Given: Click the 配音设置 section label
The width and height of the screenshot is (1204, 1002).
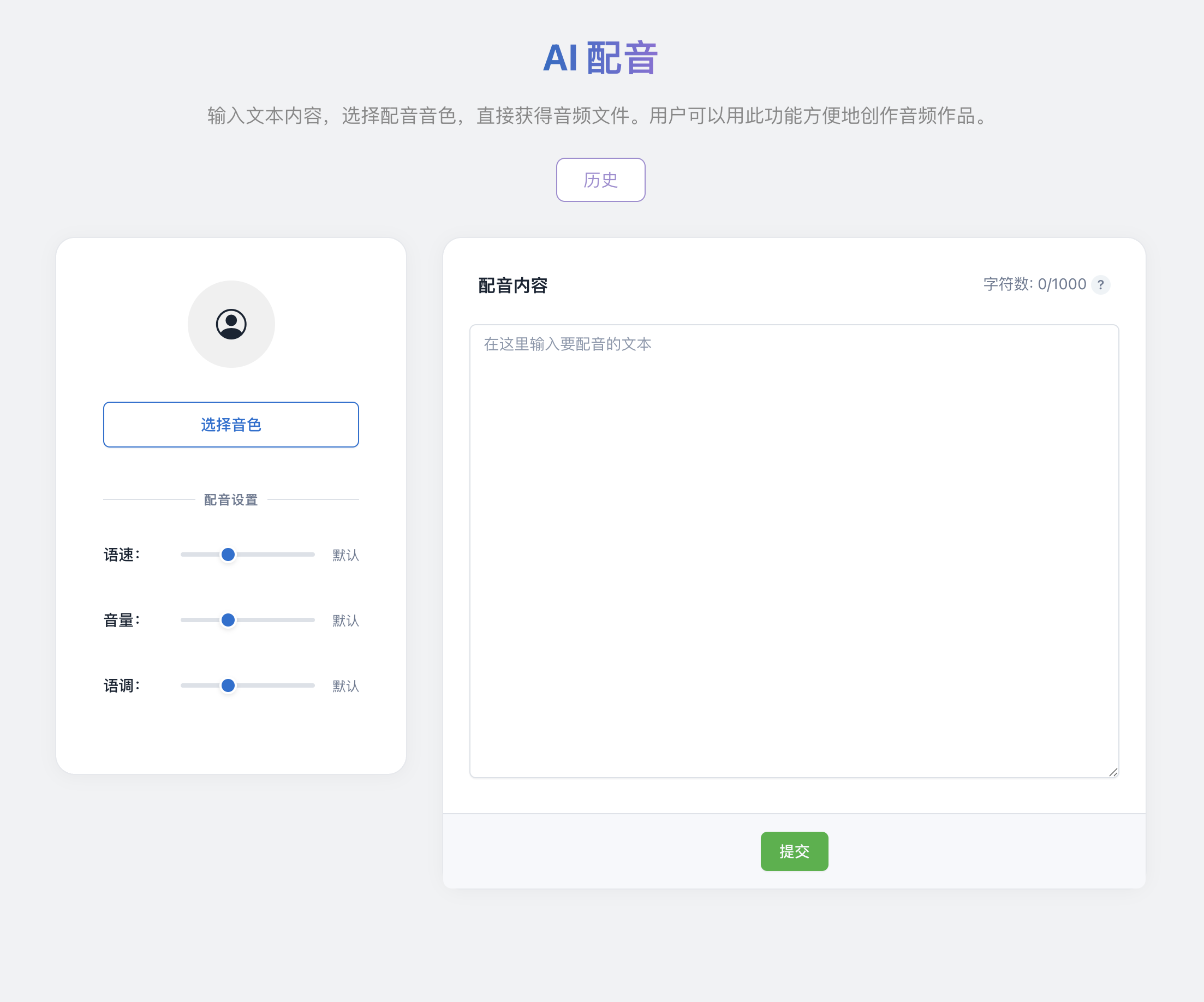Looking at the screenshot, I should pyautogui.click(x=231, y=500).
